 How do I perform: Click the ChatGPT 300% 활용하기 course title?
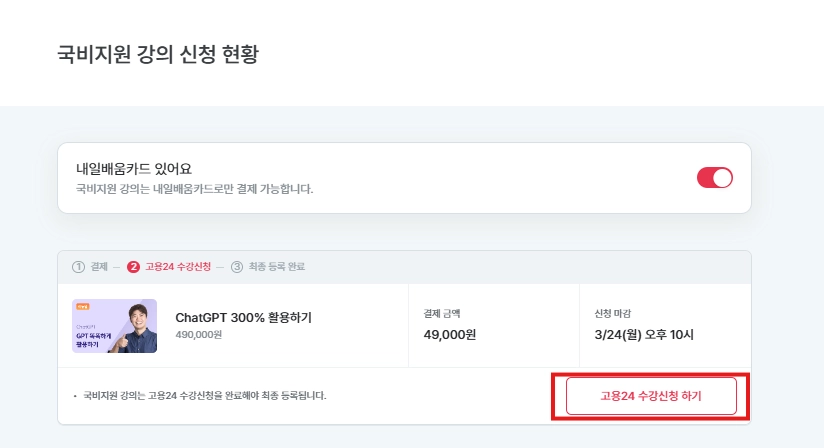click(243, 317)
